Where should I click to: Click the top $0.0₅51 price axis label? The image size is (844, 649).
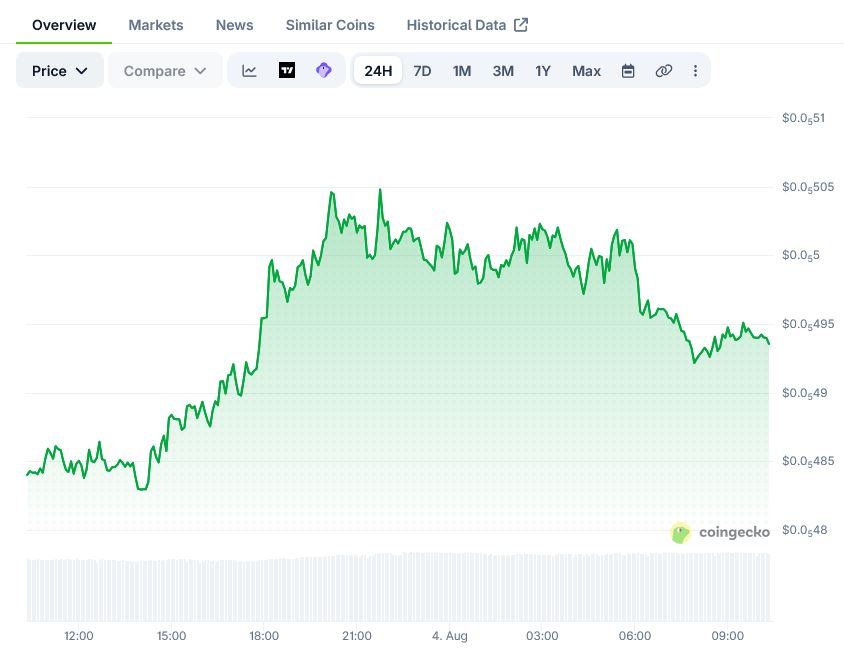(803, 118)
